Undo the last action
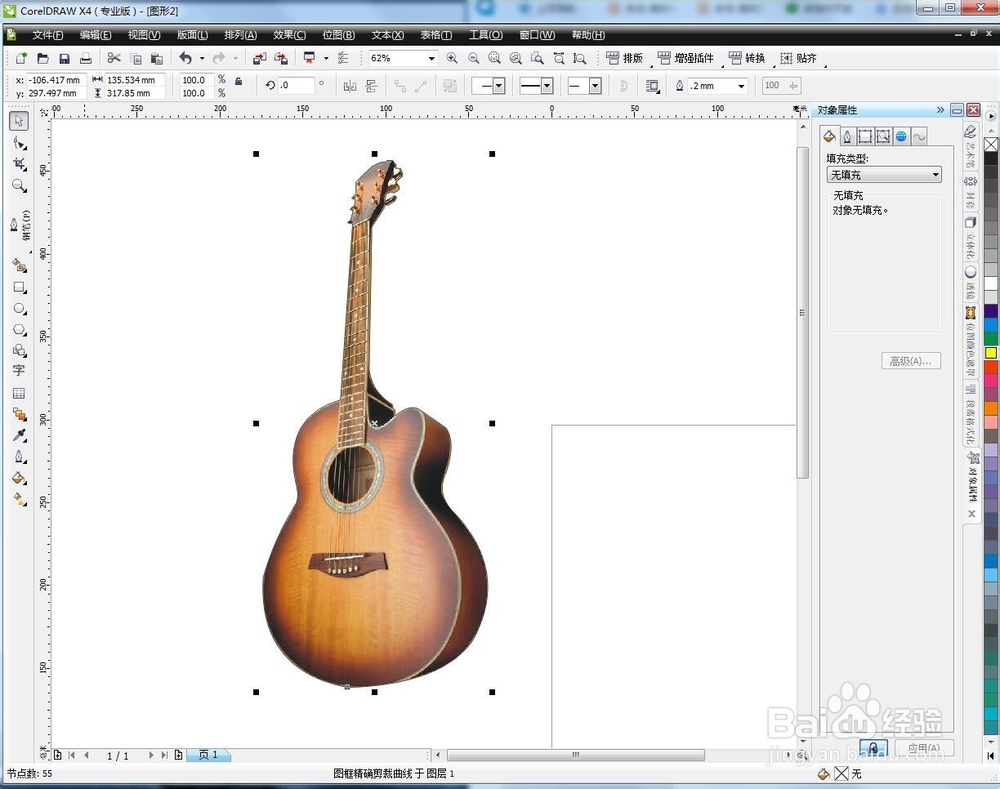Screen dimensions: 1000x789 click(185, 58)
